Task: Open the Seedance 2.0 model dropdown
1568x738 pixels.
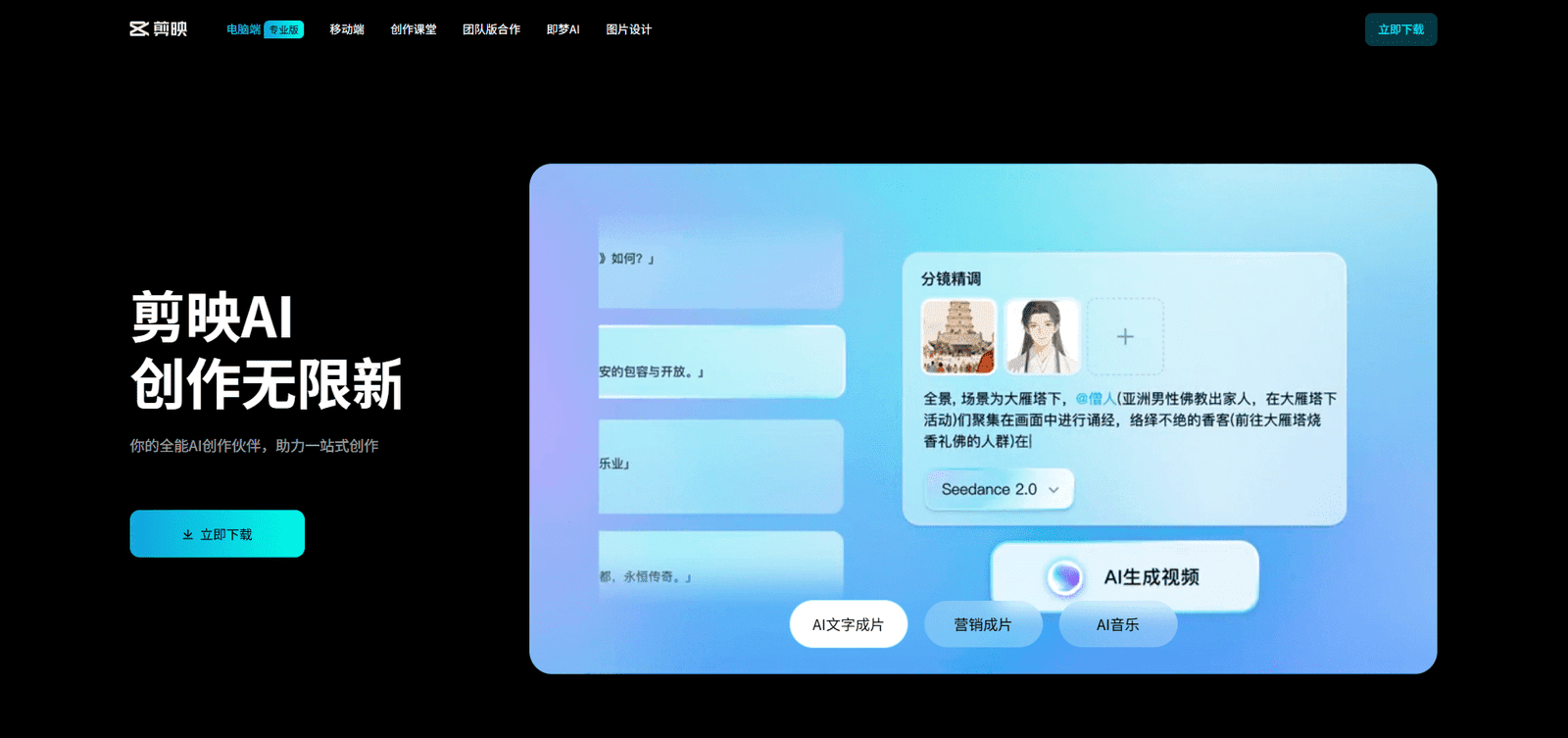Action: pos(1000,489)
